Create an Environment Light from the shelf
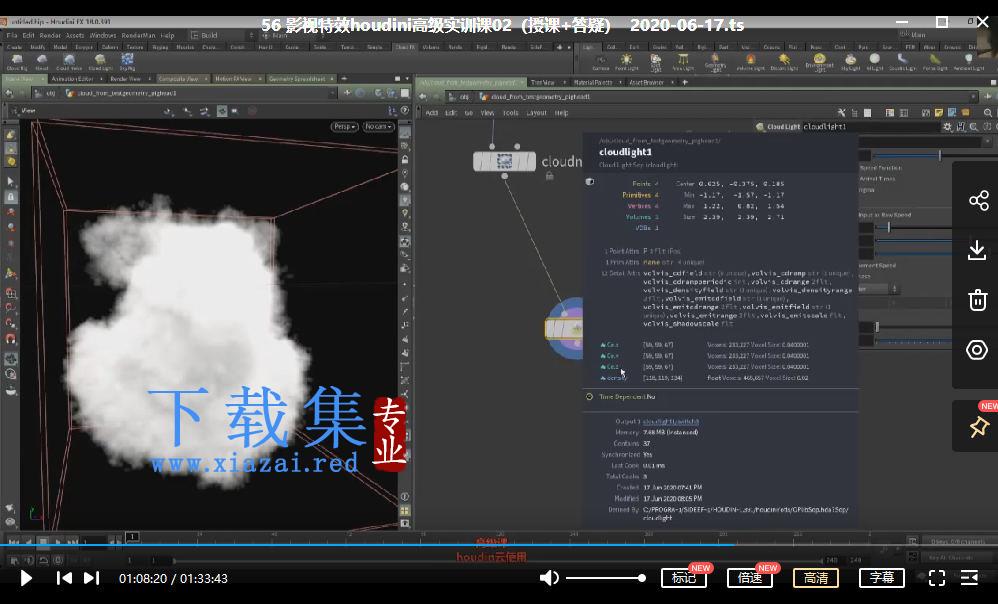 [x=819, y=62]
